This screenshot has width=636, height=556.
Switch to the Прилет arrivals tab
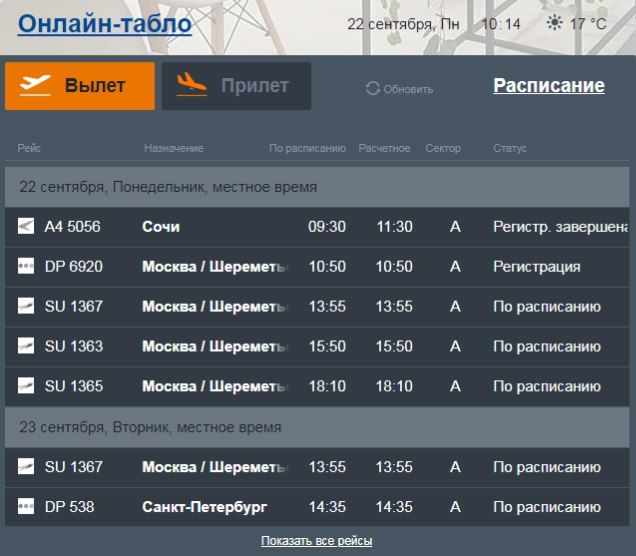[236, 86]
